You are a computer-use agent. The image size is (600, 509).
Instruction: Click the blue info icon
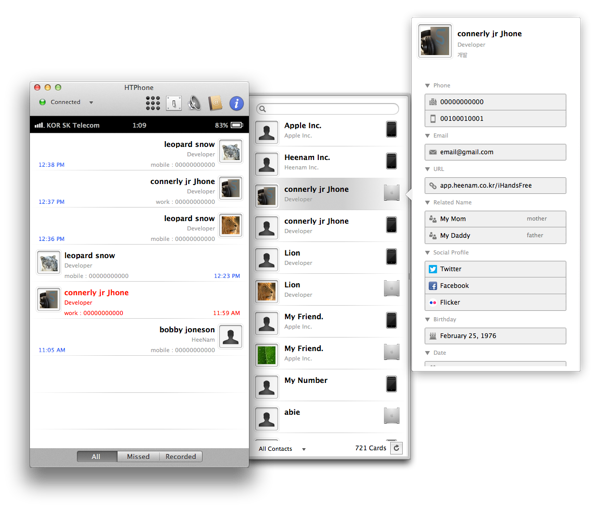237,102
